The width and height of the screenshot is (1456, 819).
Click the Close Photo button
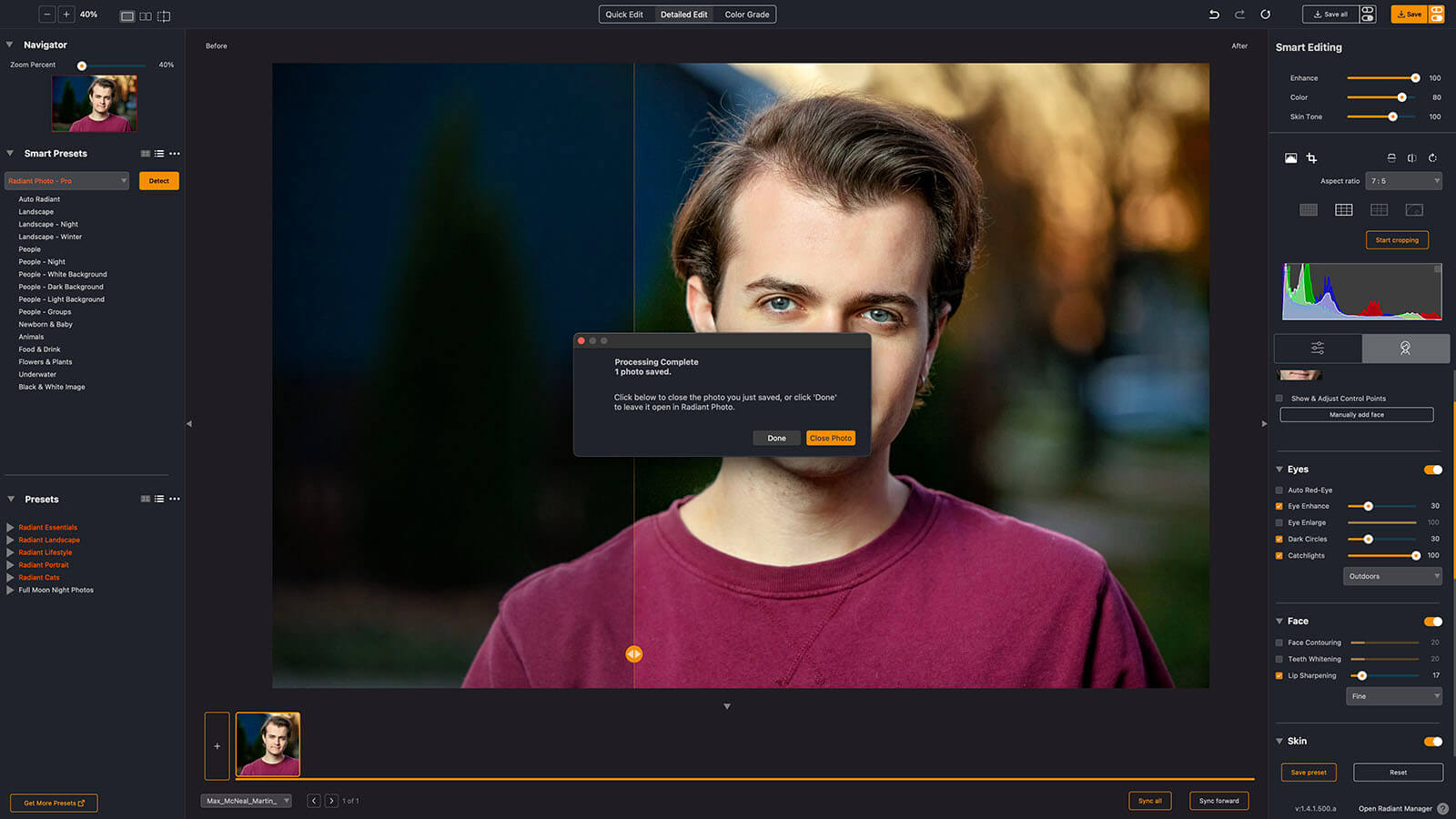tap(830, 439)
